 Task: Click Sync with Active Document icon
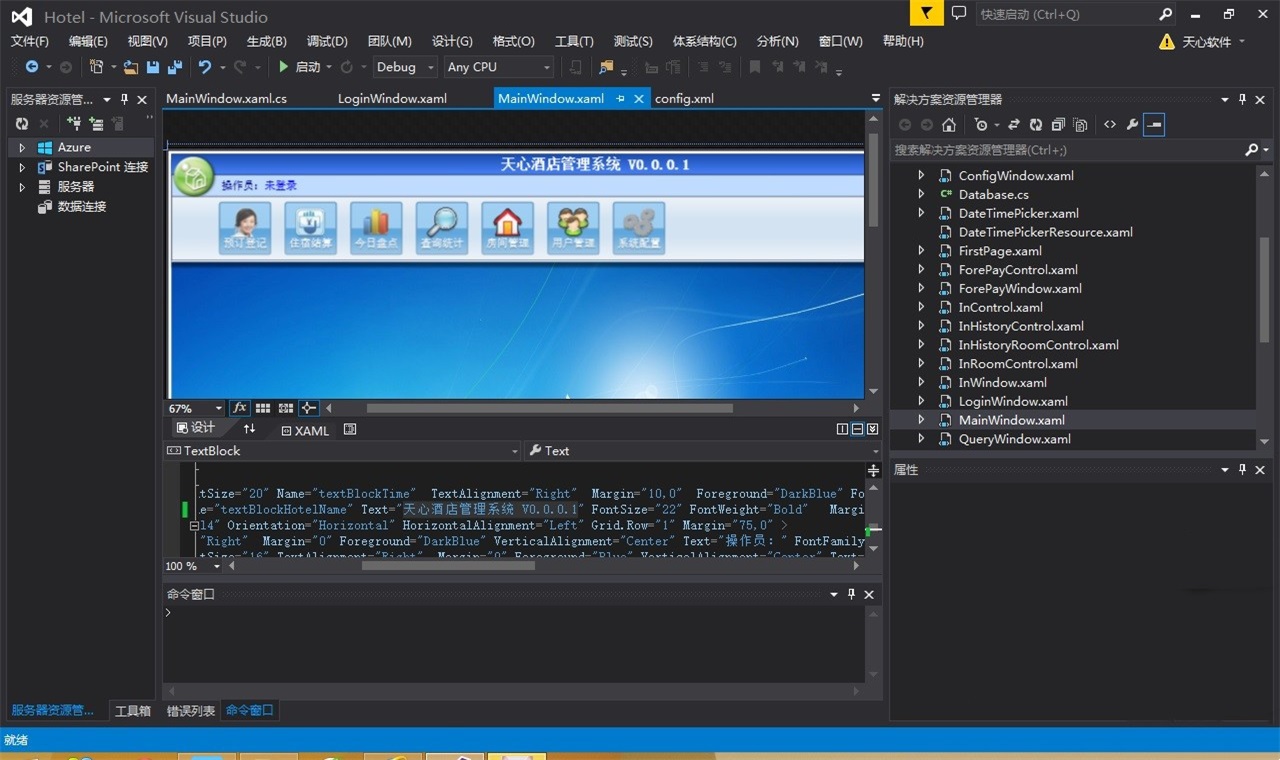[1013, 125]
